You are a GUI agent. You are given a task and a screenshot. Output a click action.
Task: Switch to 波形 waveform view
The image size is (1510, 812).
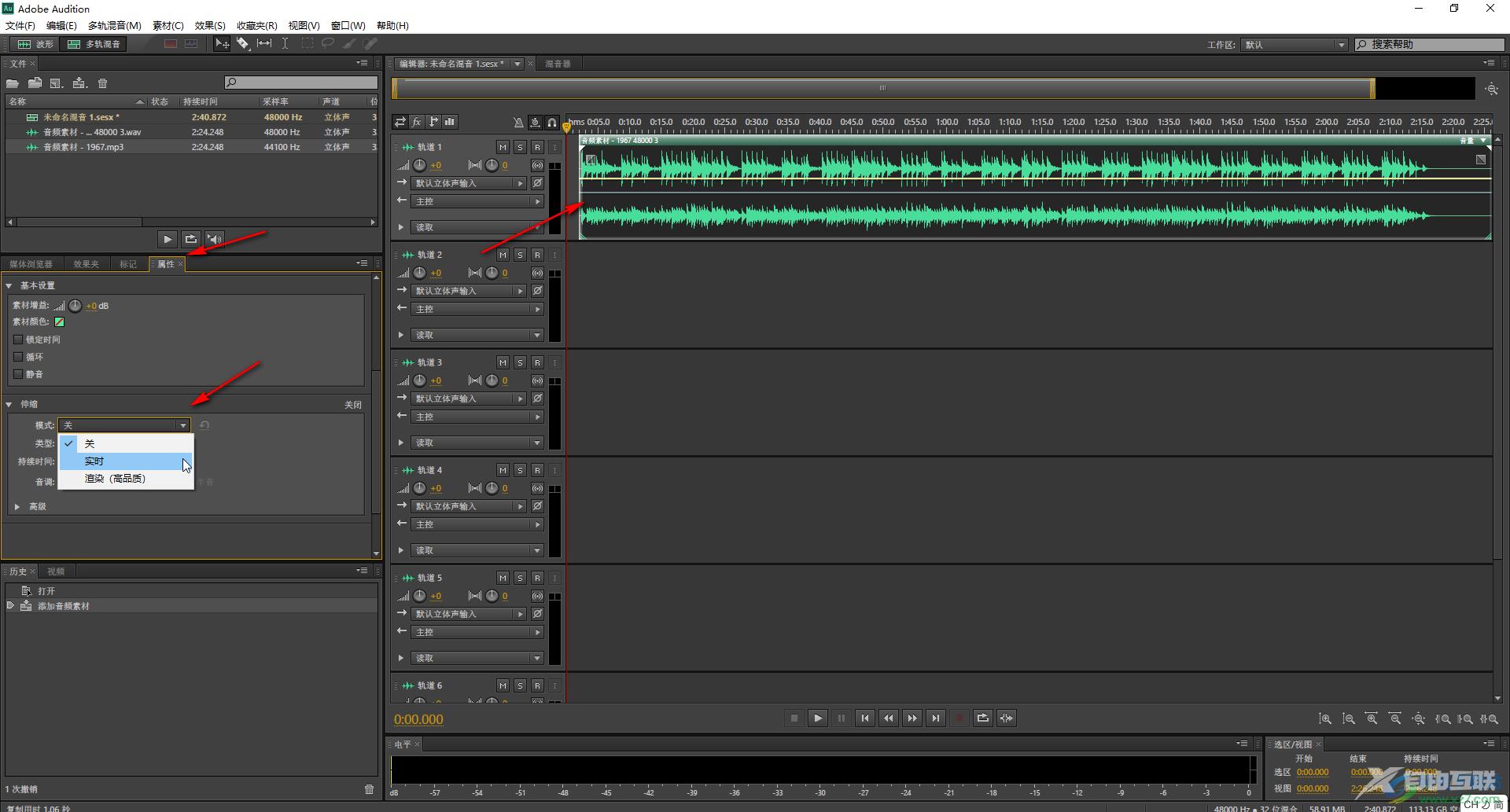36,44
